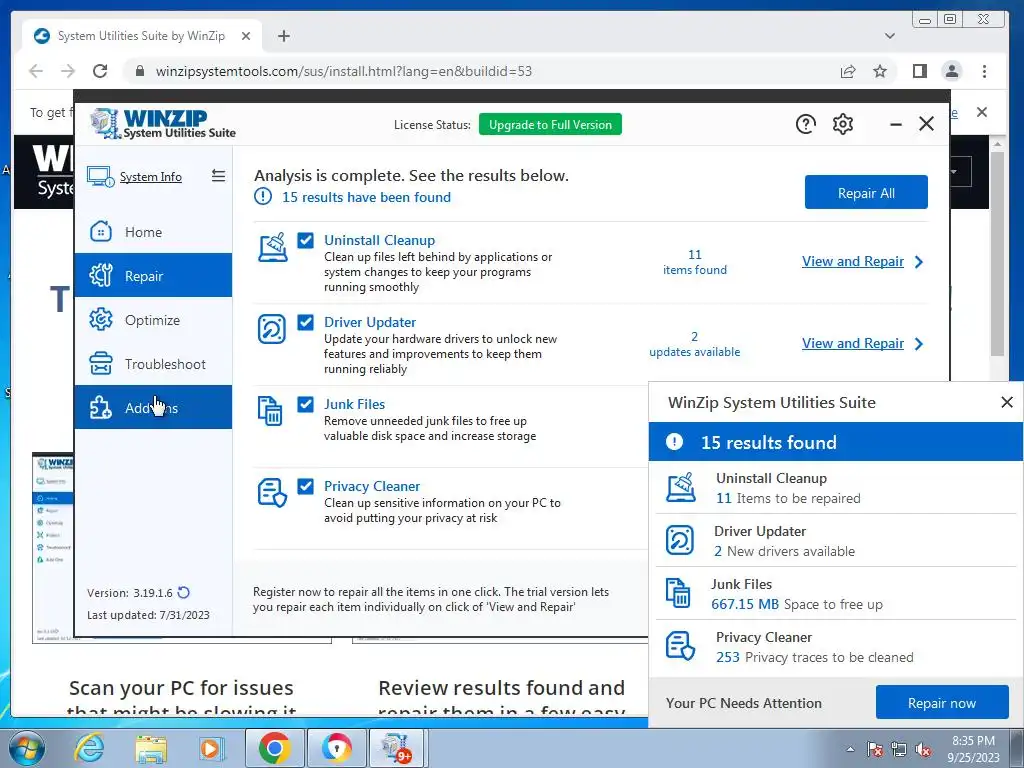Toggle Chrome side panel icon
The height and width of the screenshot is (768, 1024).
click(920, 71)
